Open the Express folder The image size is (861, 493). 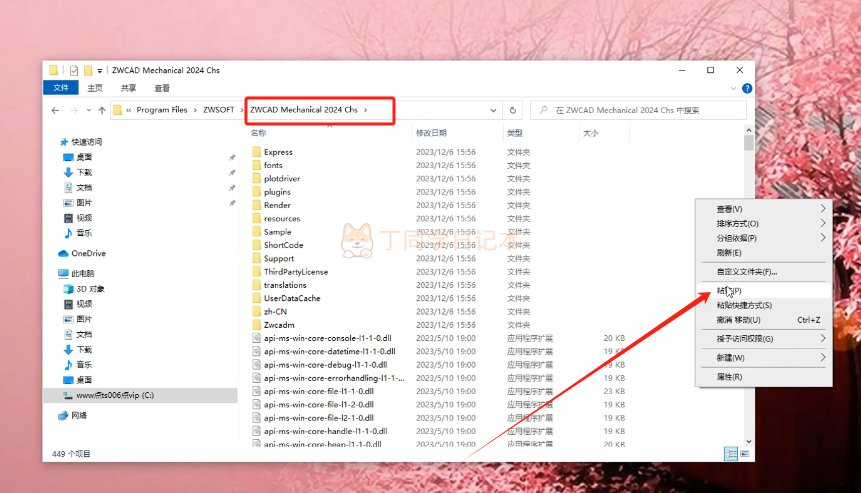[278, 152]
